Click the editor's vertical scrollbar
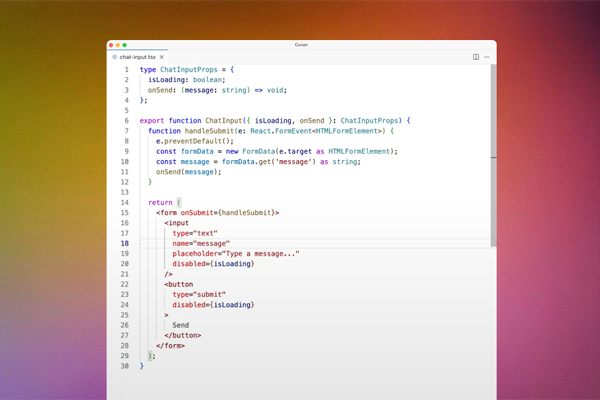 (493, 150)
